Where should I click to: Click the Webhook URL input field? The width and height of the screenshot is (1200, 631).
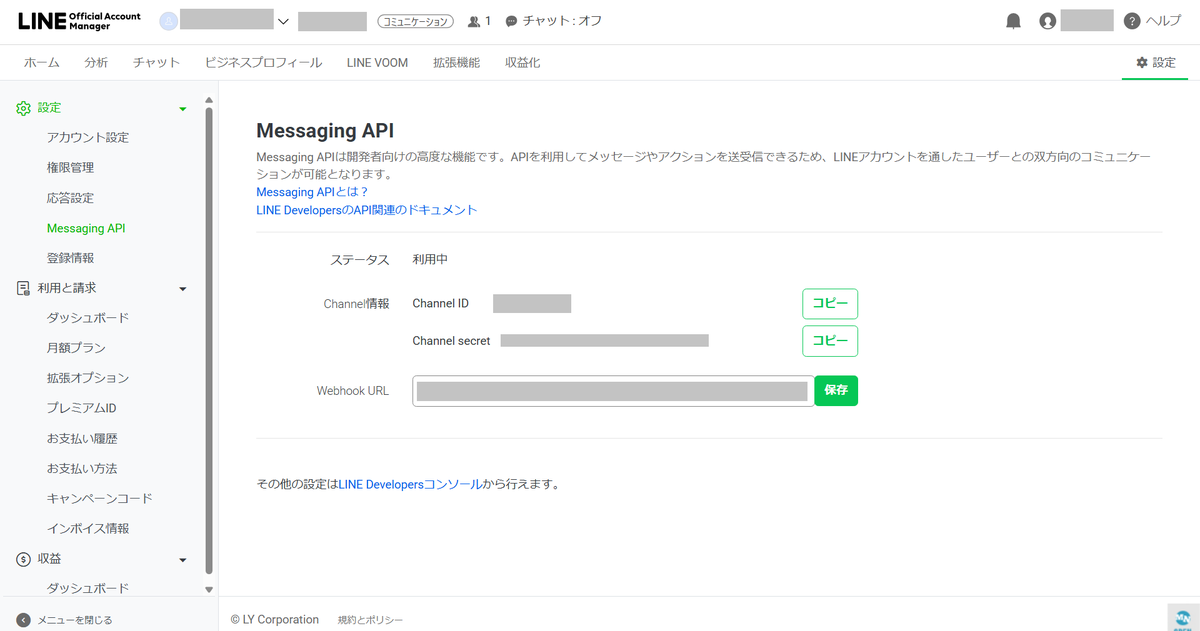tap(613, 391)
